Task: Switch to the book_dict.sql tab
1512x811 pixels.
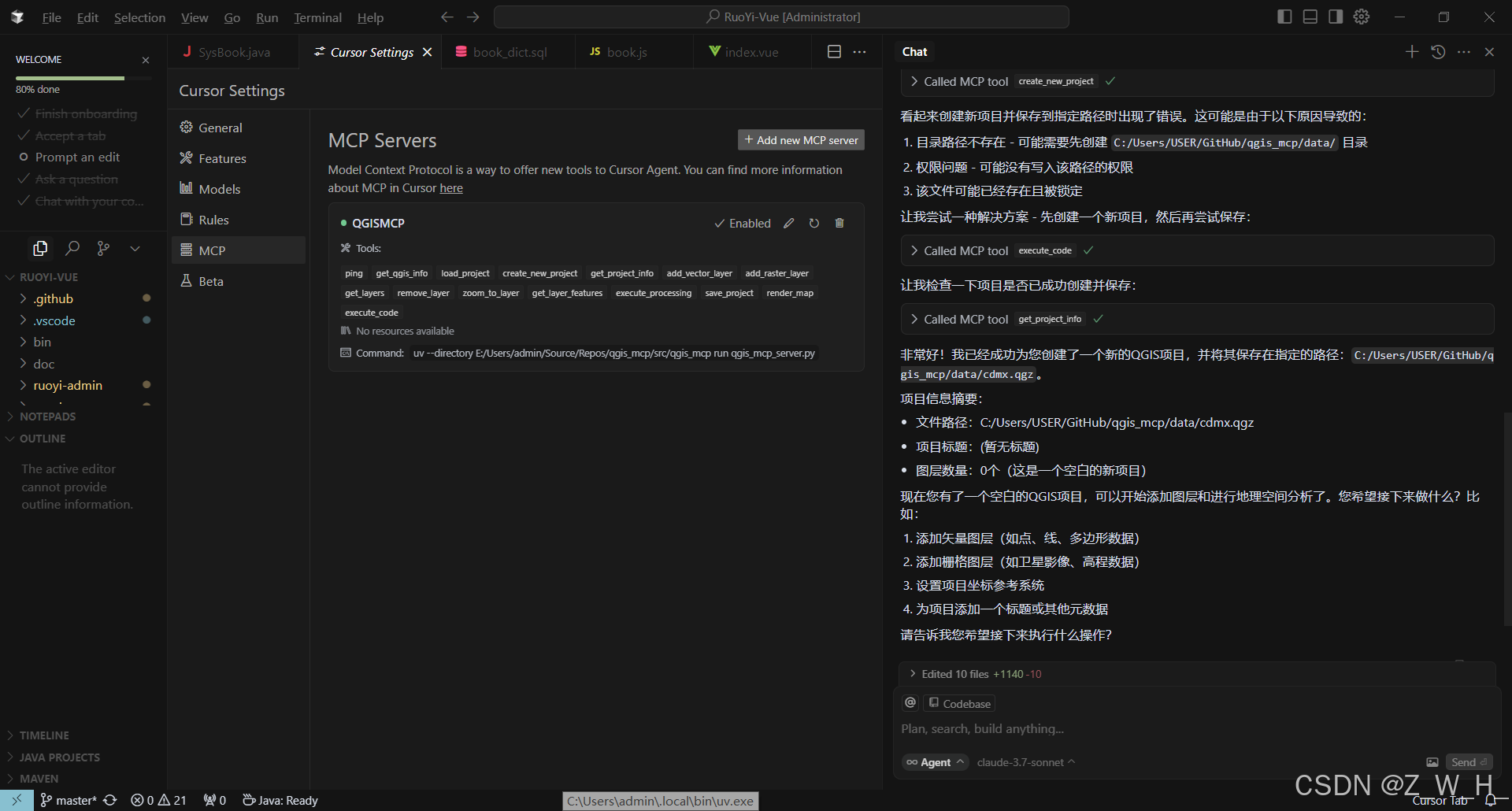Action: [x=510, y=52]
